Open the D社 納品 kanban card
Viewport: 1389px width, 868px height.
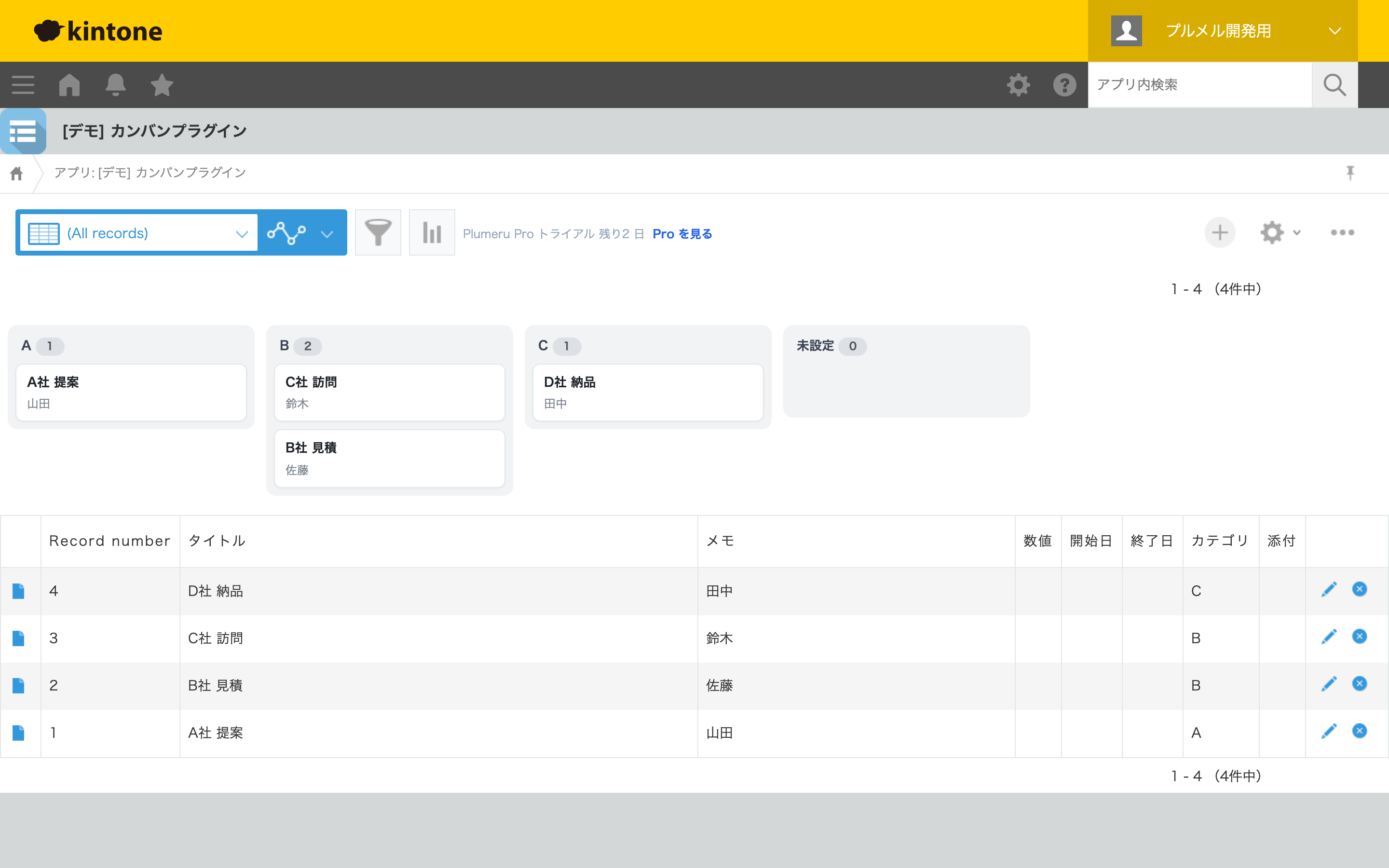tap(647, 393)
